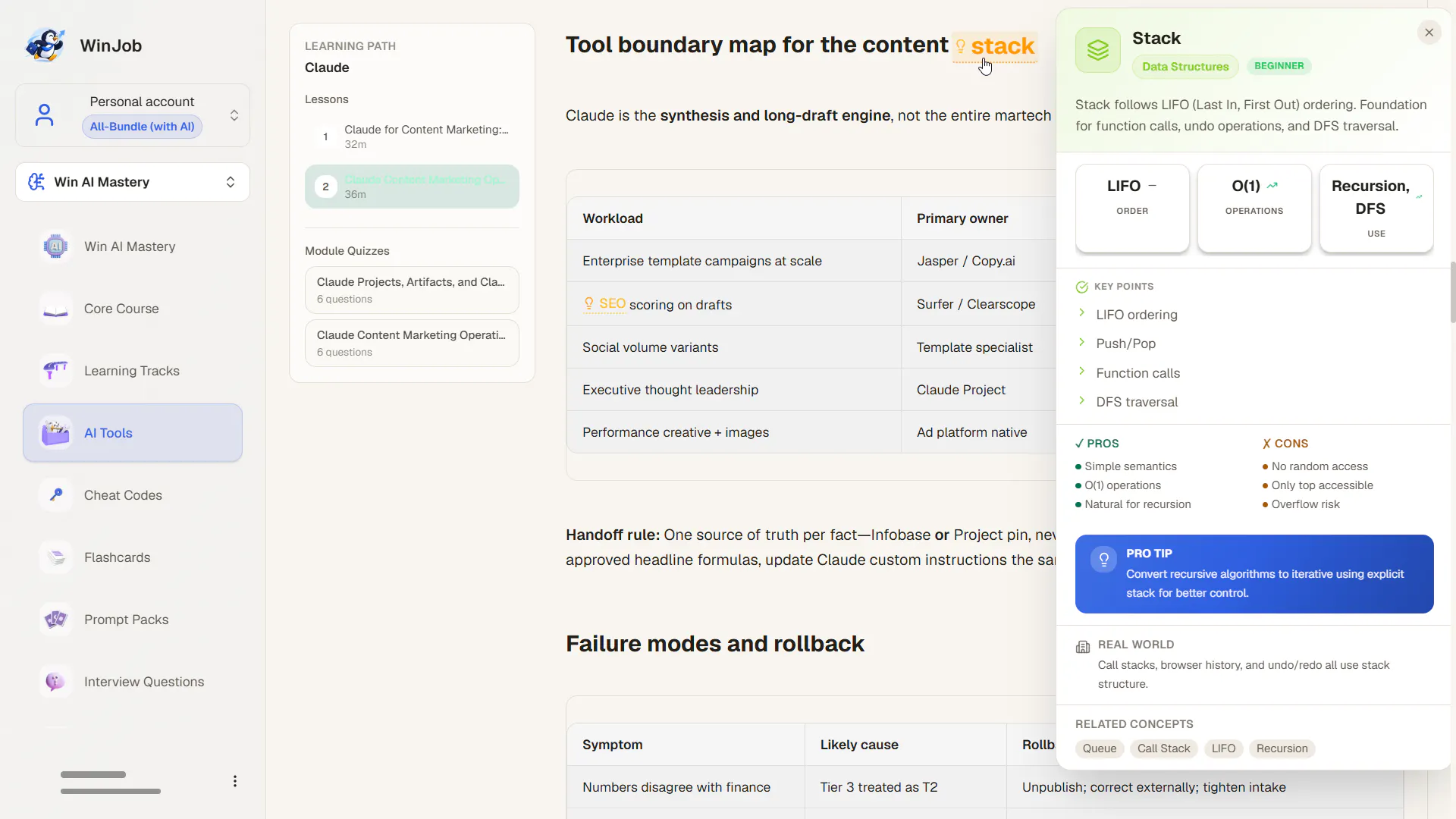
Task: Click the Core Course book icon
Action: [55, 309]
